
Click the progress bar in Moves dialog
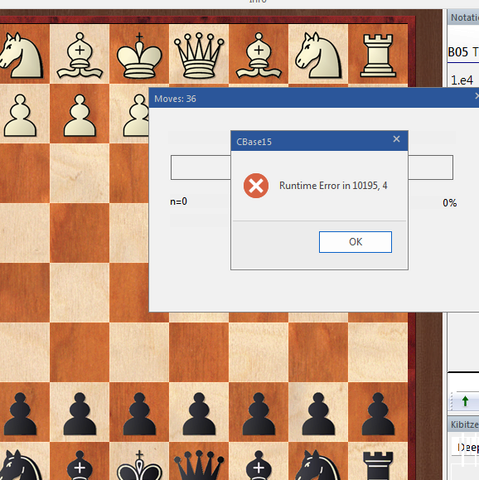[x=312, y=167]
